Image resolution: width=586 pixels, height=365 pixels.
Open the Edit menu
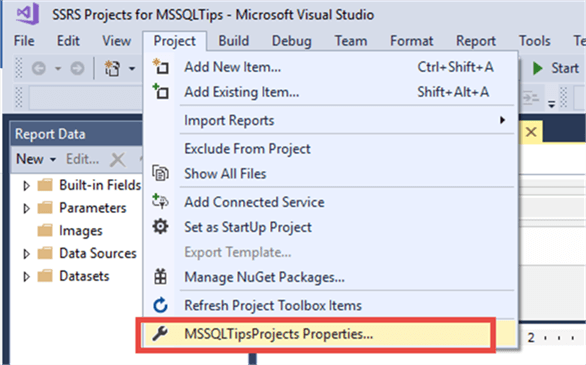click(x=68, y=41)
